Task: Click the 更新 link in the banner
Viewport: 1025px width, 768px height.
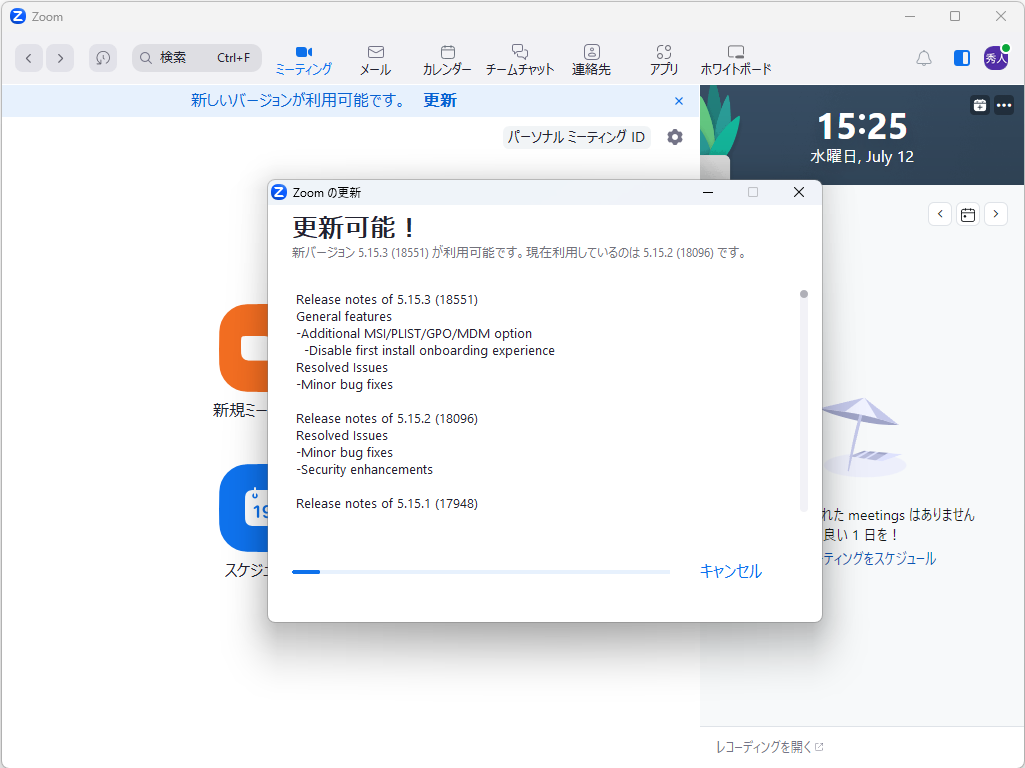Action: (x=439, y=101)
